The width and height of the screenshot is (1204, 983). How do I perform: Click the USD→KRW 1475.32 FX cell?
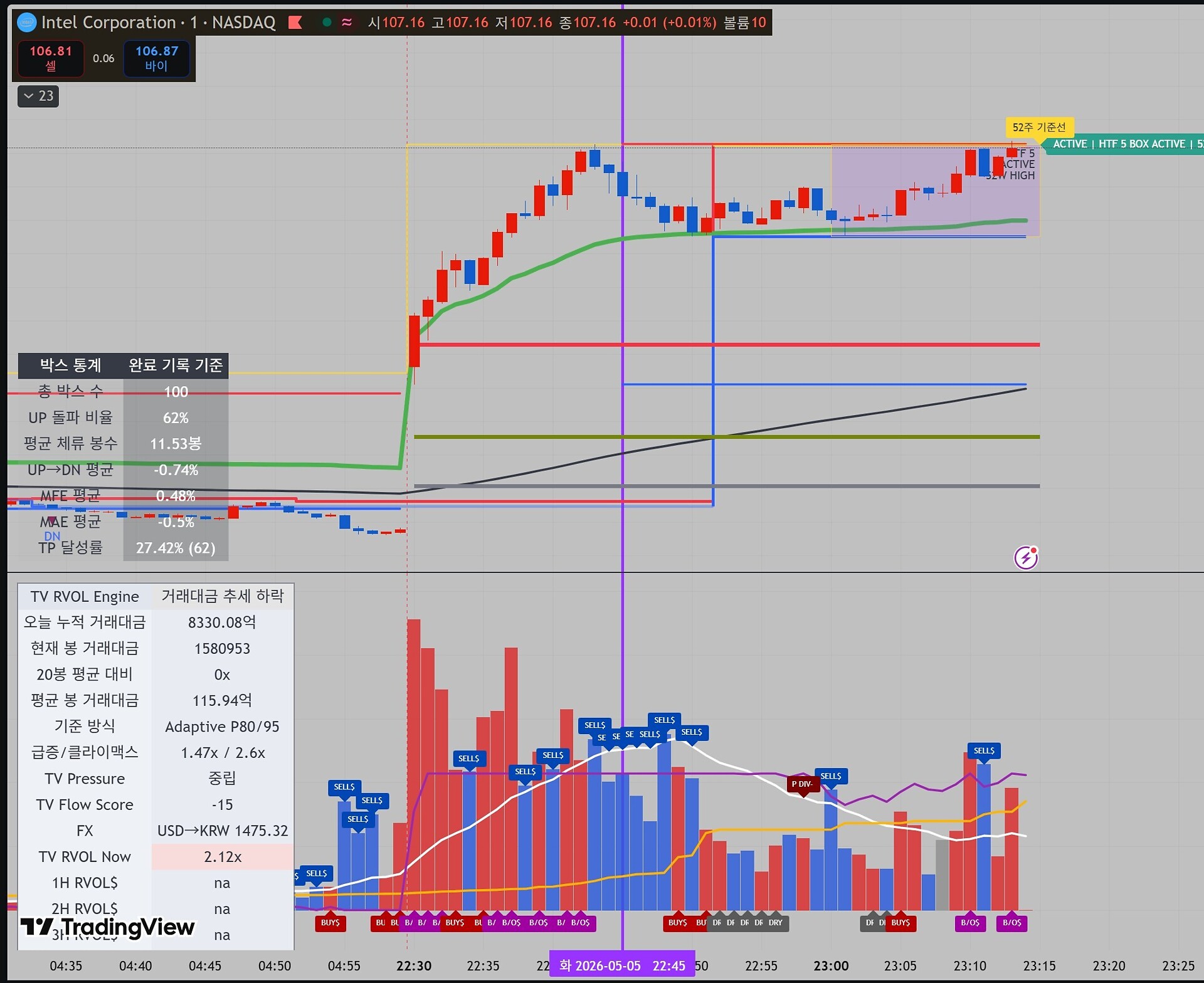[x=223, y=831]
